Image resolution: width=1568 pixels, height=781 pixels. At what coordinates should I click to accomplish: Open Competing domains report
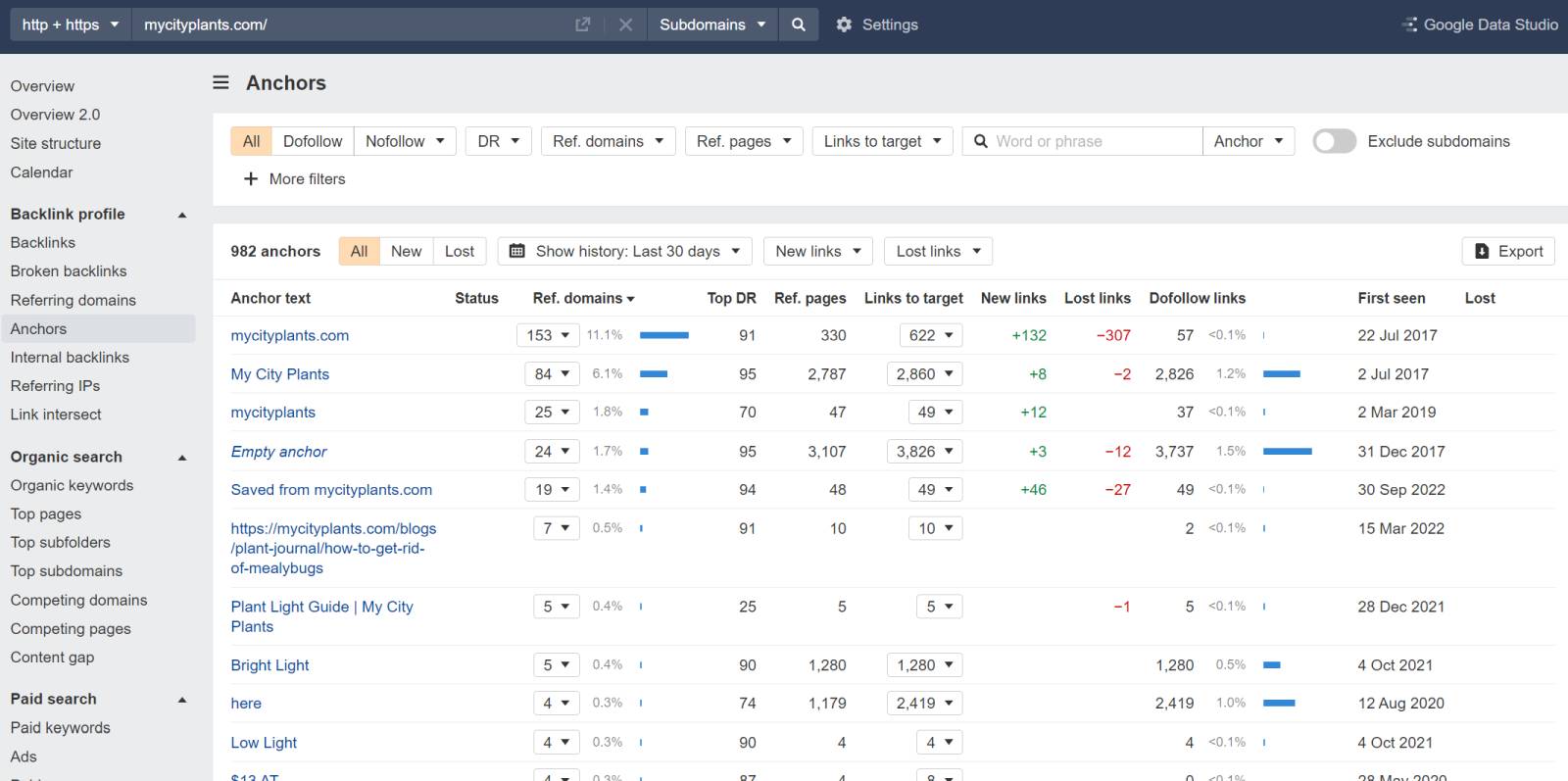[78, 600]
